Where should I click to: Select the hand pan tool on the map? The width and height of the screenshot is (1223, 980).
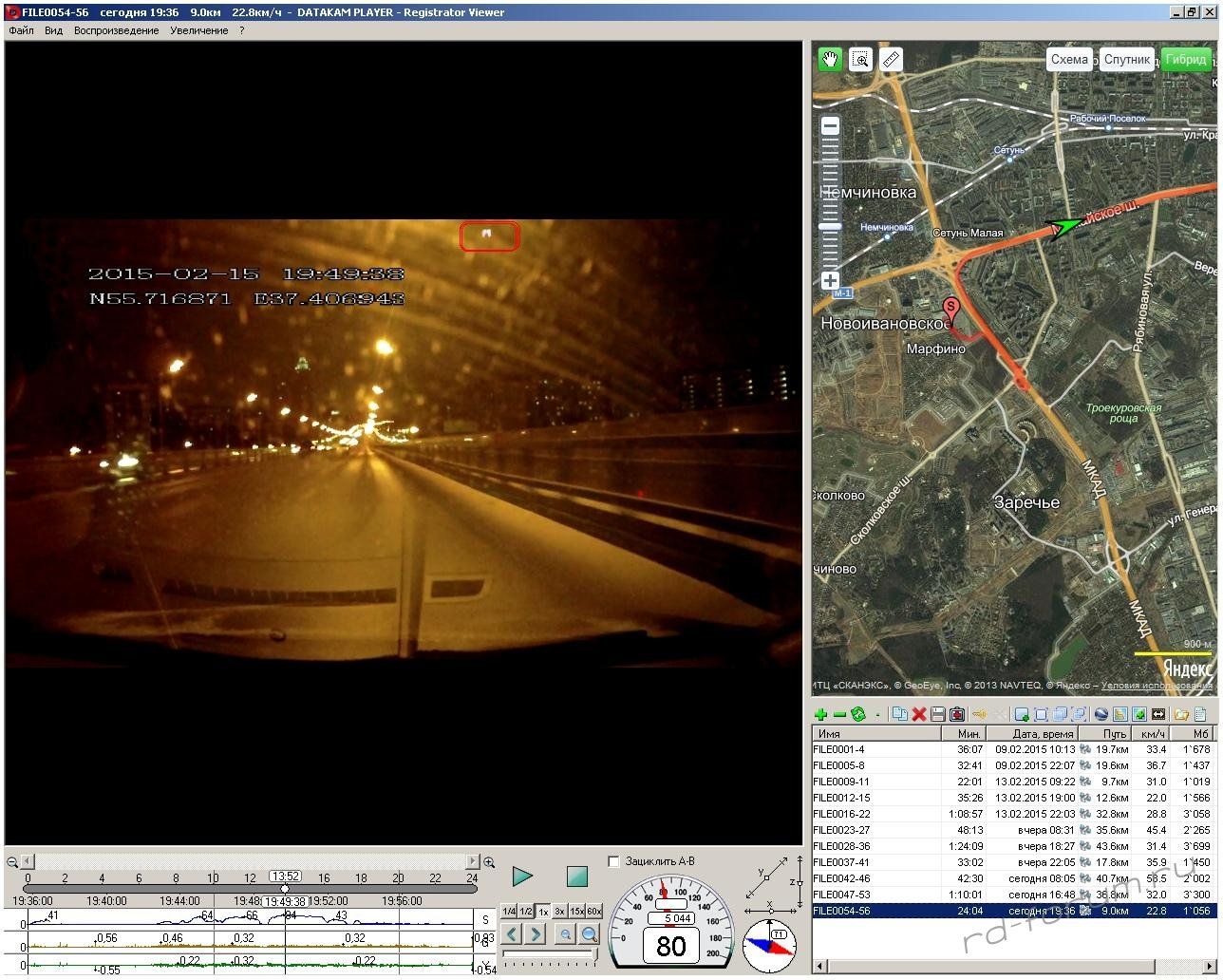click(x=830, y=60)
